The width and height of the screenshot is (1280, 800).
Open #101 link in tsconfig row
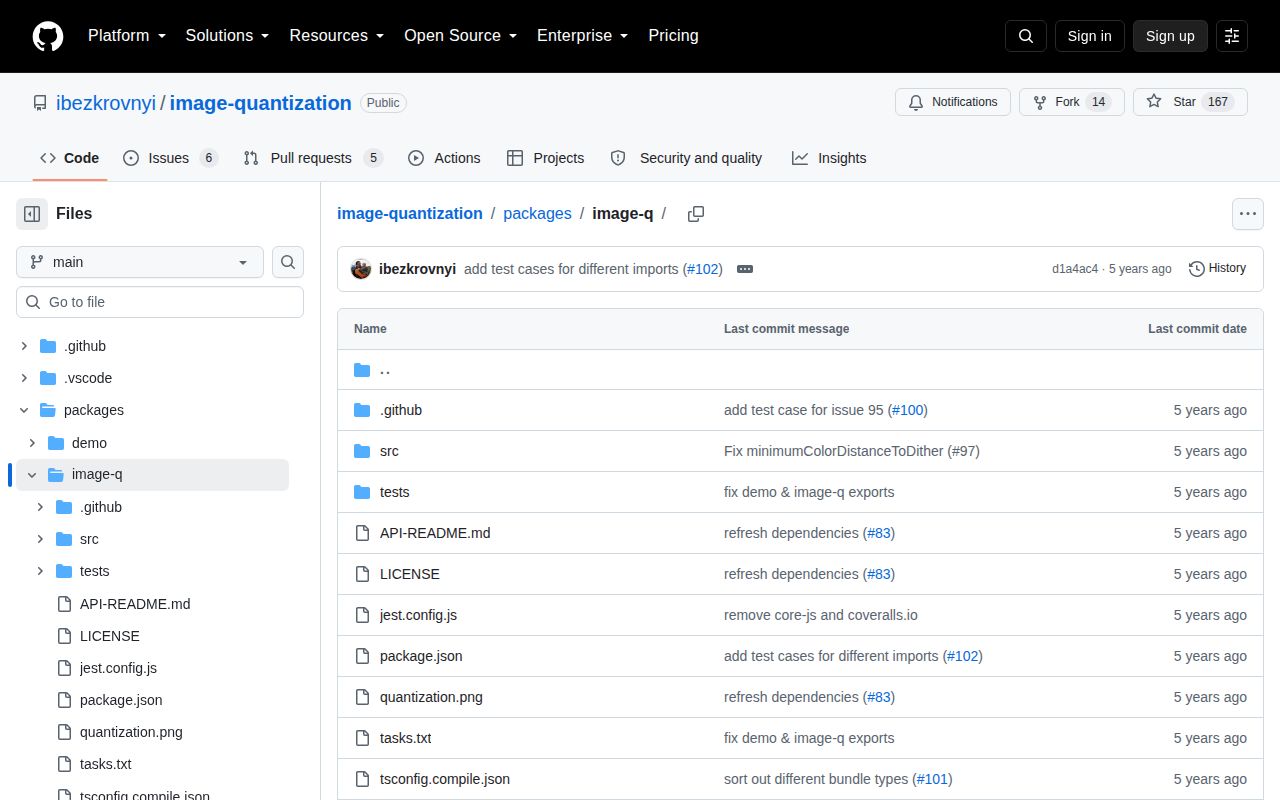tap(932, 779)
